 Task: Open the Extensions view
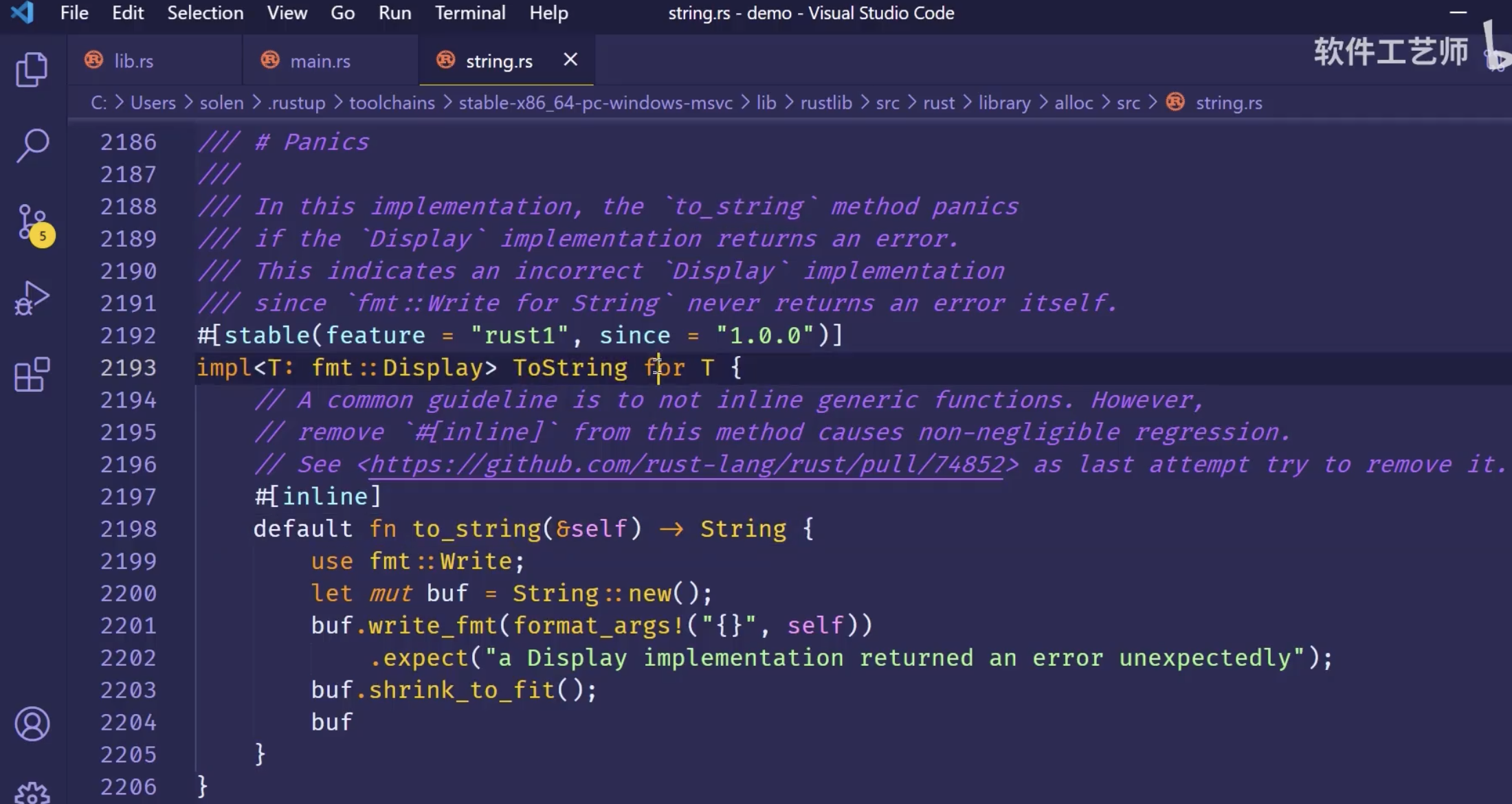(x=32, y=375)
